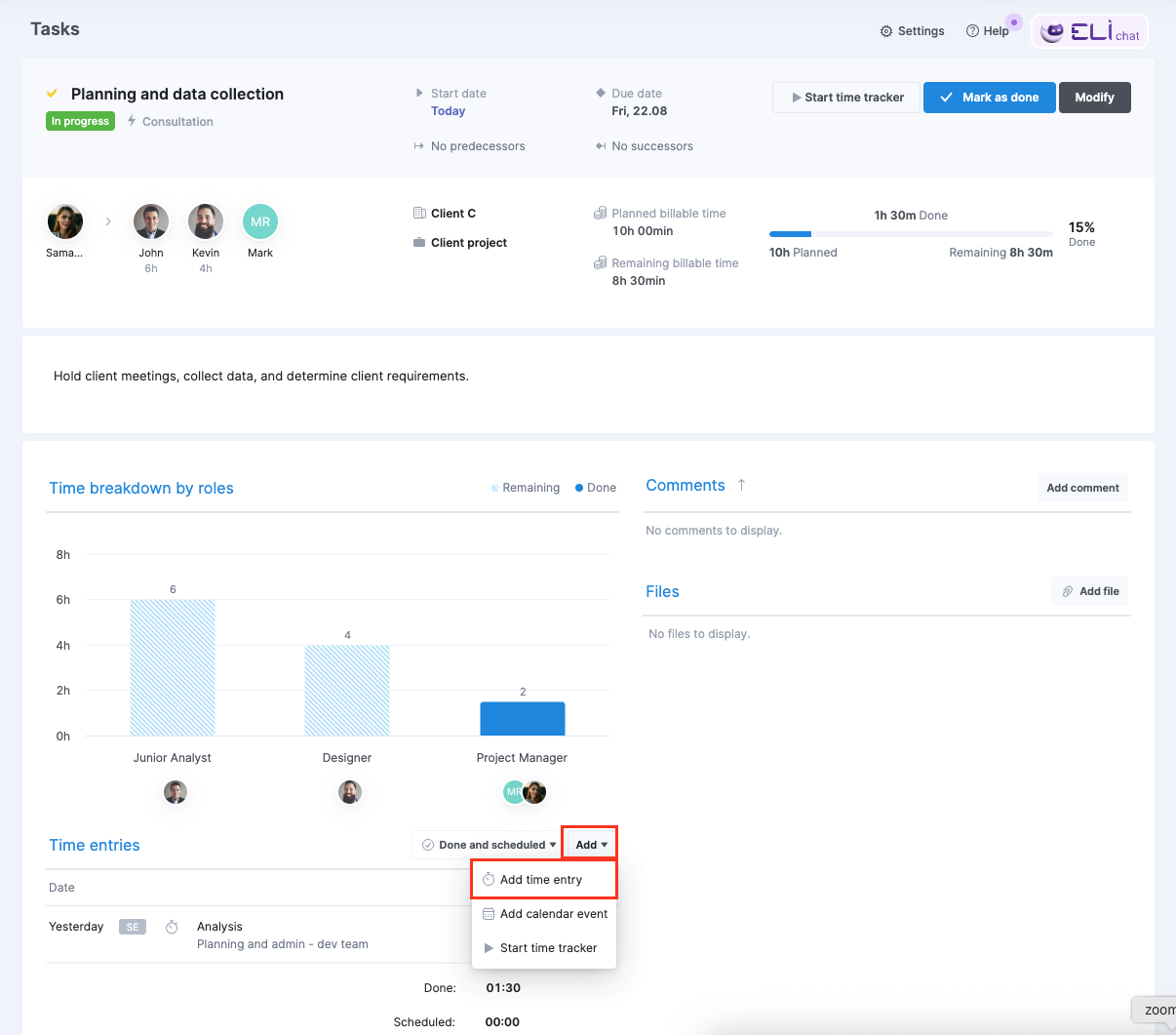Screen dimensions: 1176x1035
Task: Click the Modify button
Action: pyautogui.click(x=1095, y=98)
